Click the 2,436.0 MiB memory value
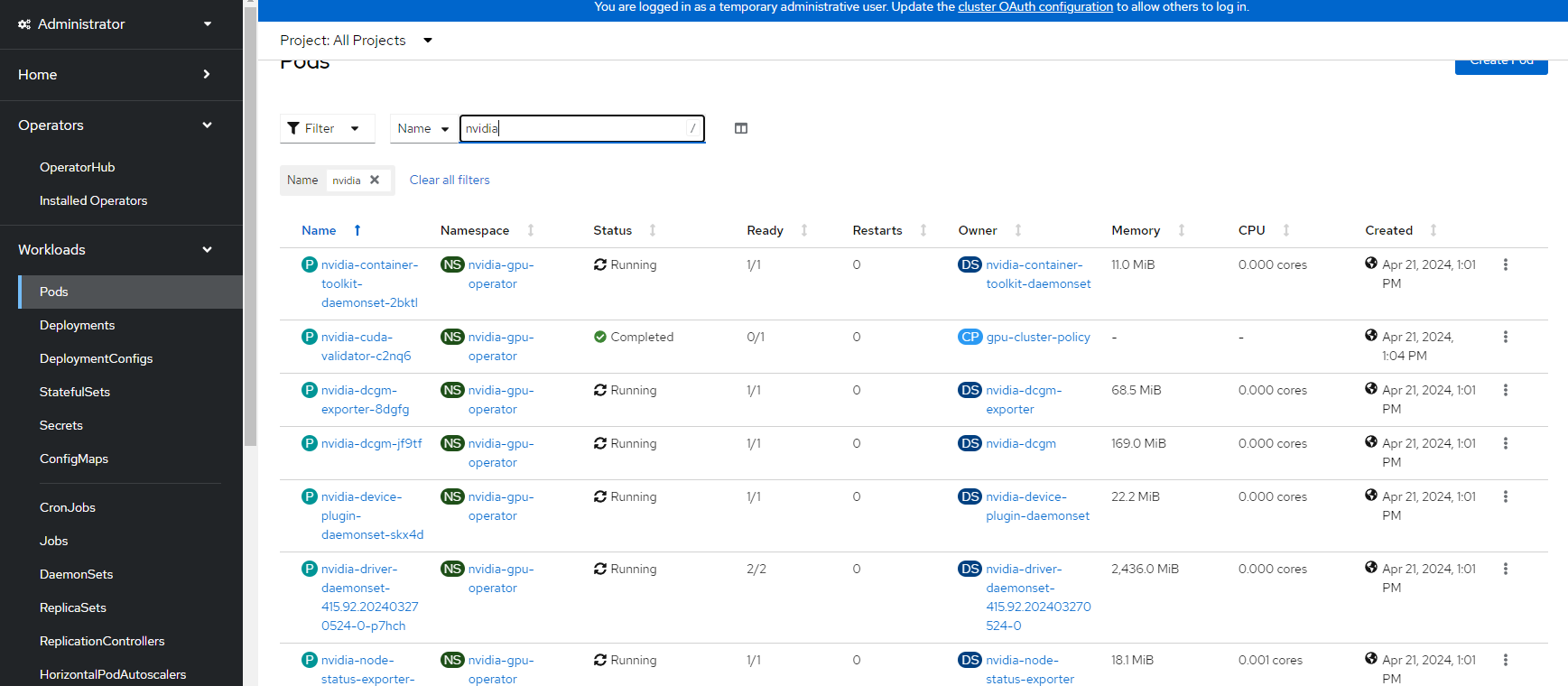The image size is (1568, 686). pyautogui.click(x=1146, y=569)
